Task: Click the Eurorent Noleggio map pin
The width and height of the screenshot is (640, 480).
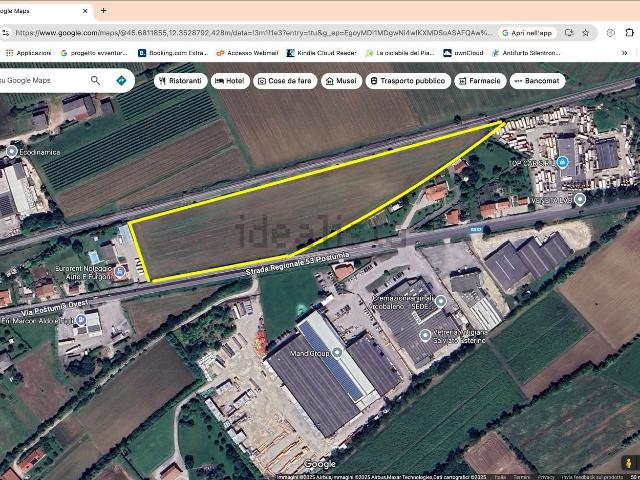Action: pos(120,271)
